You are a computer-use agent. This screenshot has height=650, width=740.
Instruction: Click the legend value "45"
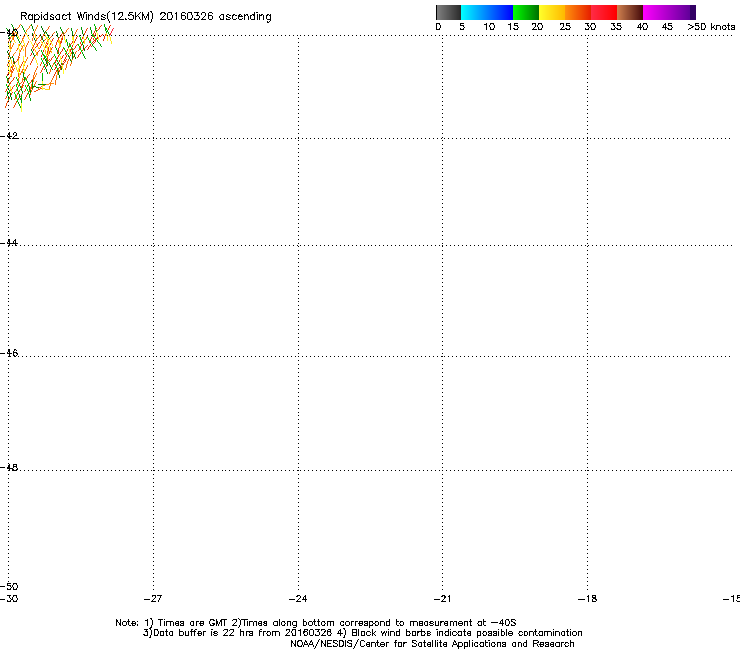point(667,27)
